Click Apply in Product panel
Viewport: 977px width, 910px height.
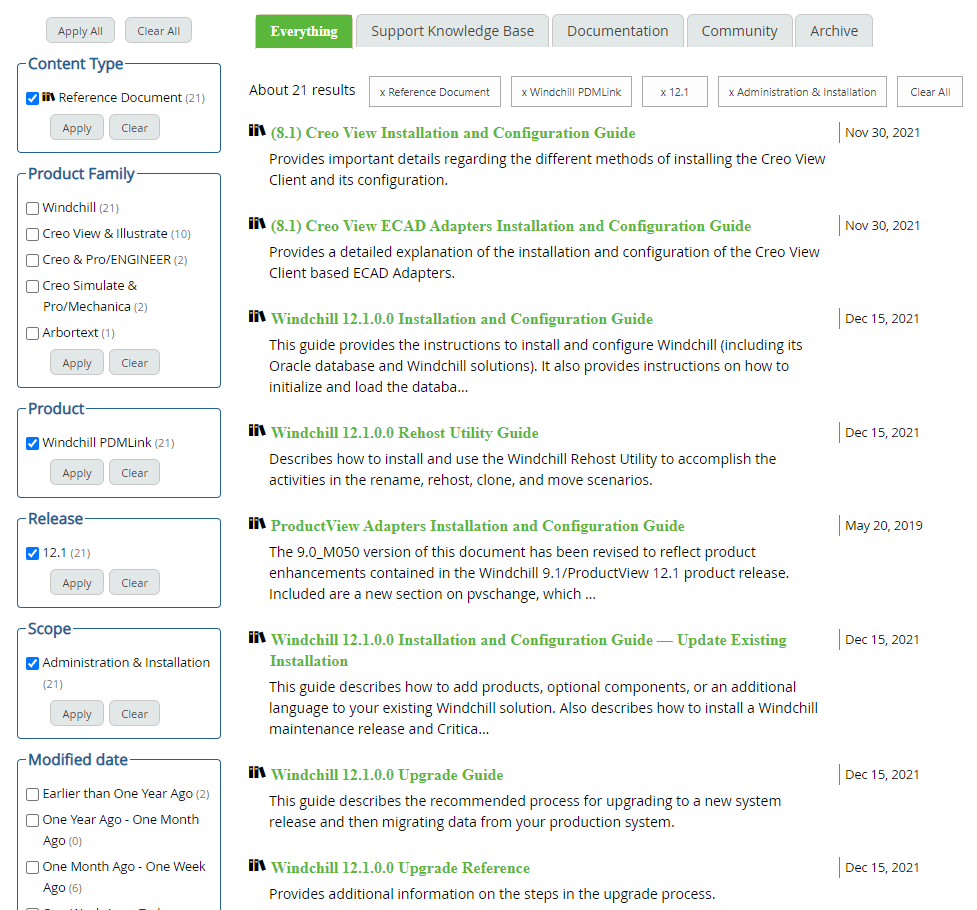[x=77, y=472]
